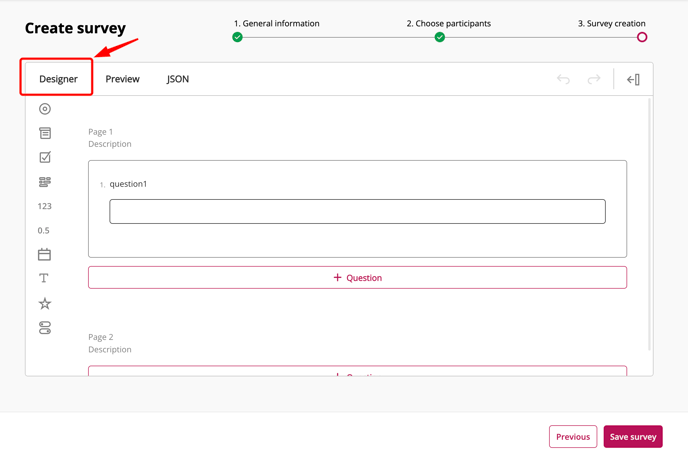Viewport: 688px width, 458px height.
Task: Click the designer vertical scrollbar
Action: 649,224
